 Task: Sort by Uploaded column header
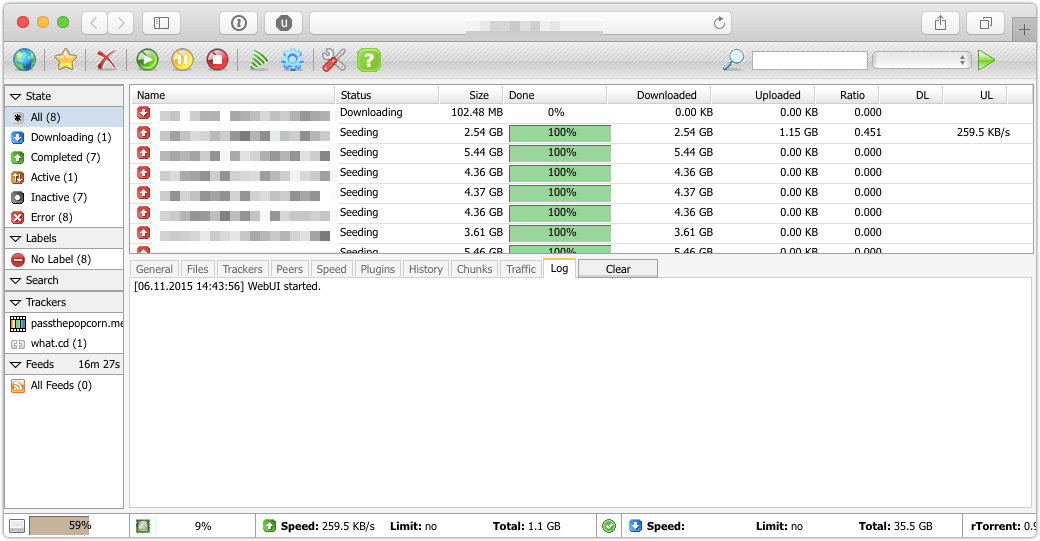click(x=763, y=95)
